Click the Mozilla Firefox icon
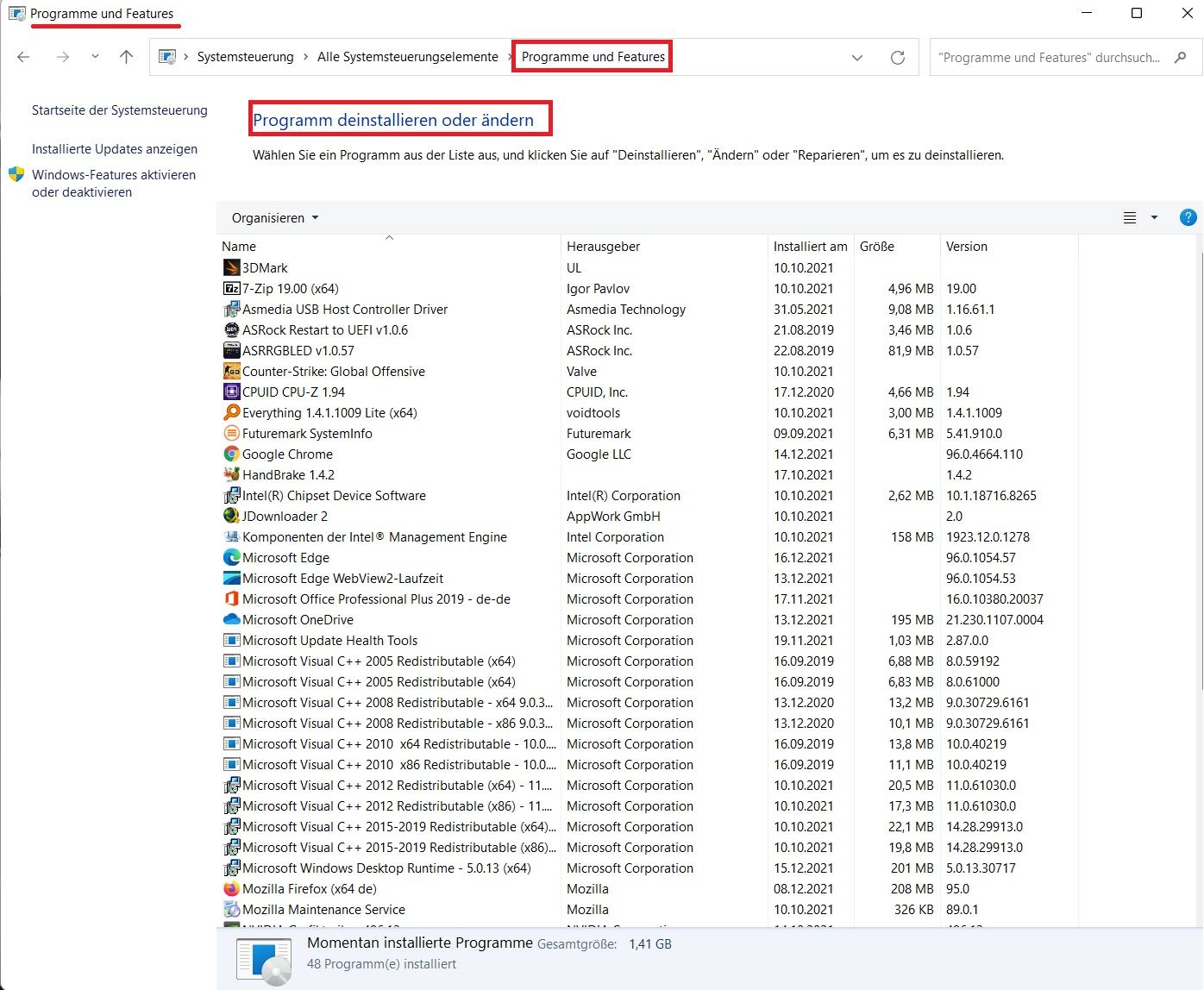The height and width of the screenshot is (990, 1204). point(231,889)
